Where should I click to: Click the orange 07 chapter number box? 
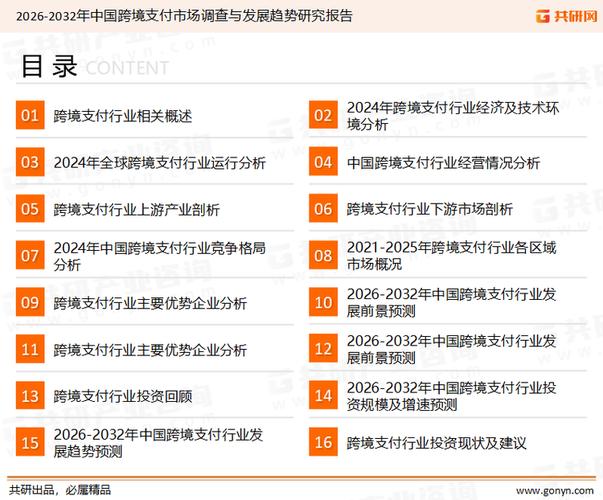tap(30, 255)
